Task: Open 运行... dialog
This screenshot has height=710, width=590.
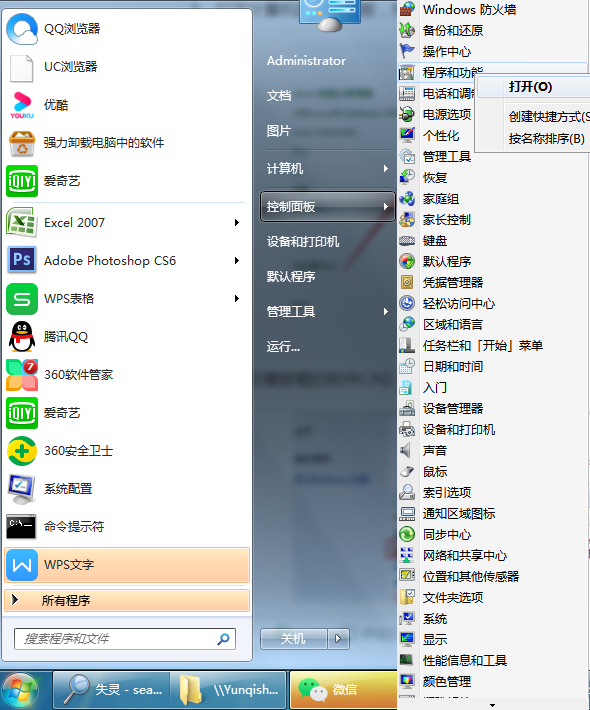Action: [283, 347]
